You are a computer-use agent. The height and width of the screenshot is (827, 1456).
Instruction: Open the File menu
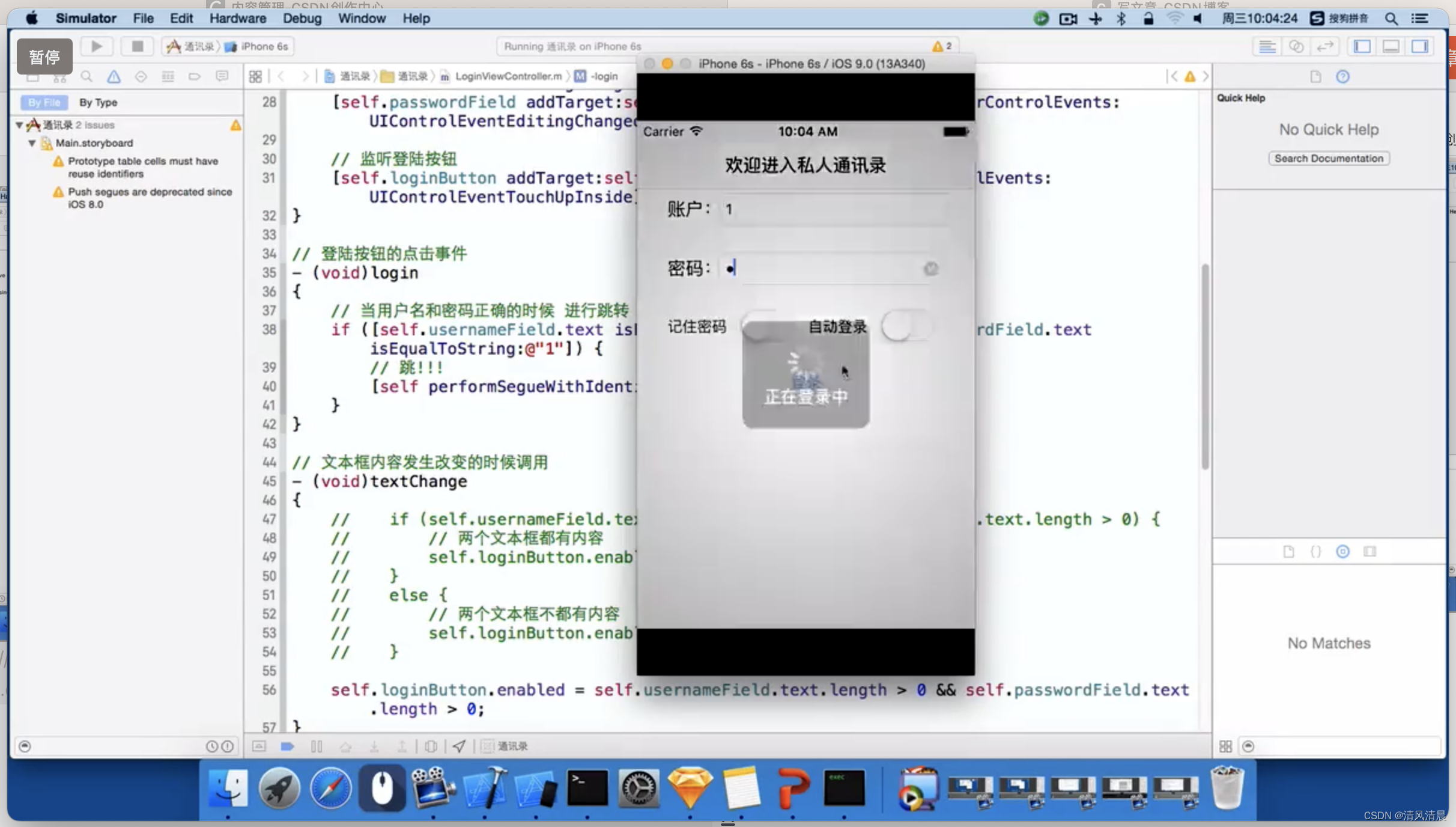[143, 18]
